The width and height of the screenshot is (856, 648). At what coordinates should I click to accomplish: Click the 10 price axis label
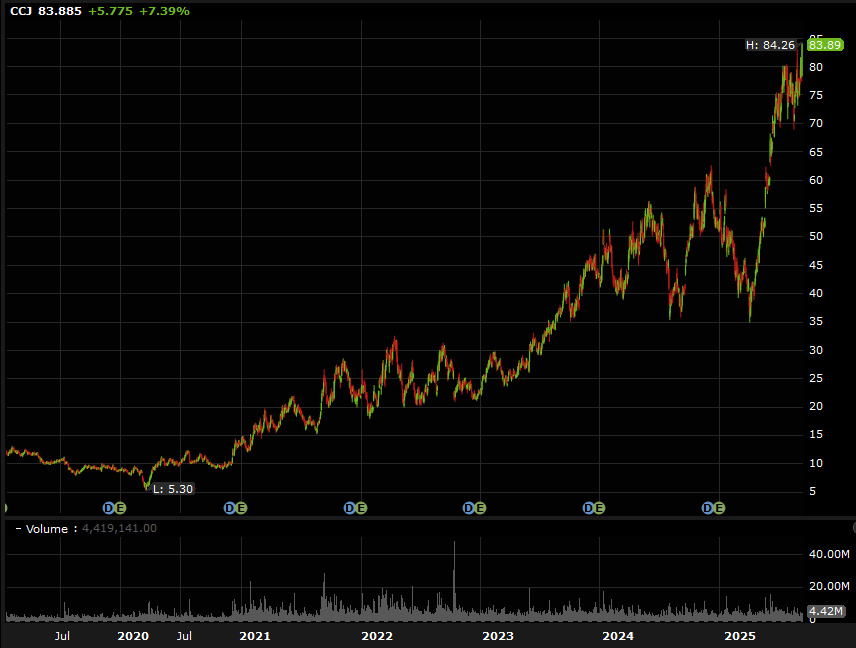click(816, 463)
